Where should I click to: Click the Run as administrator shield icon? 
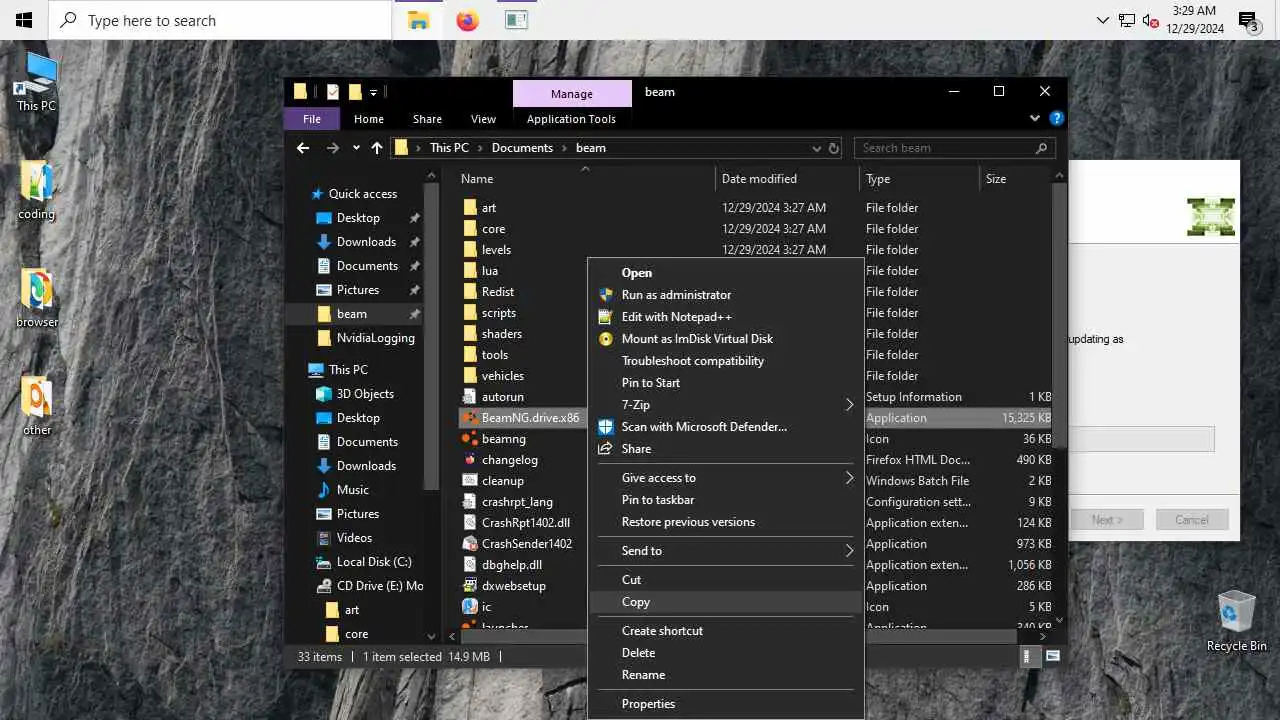605,295
